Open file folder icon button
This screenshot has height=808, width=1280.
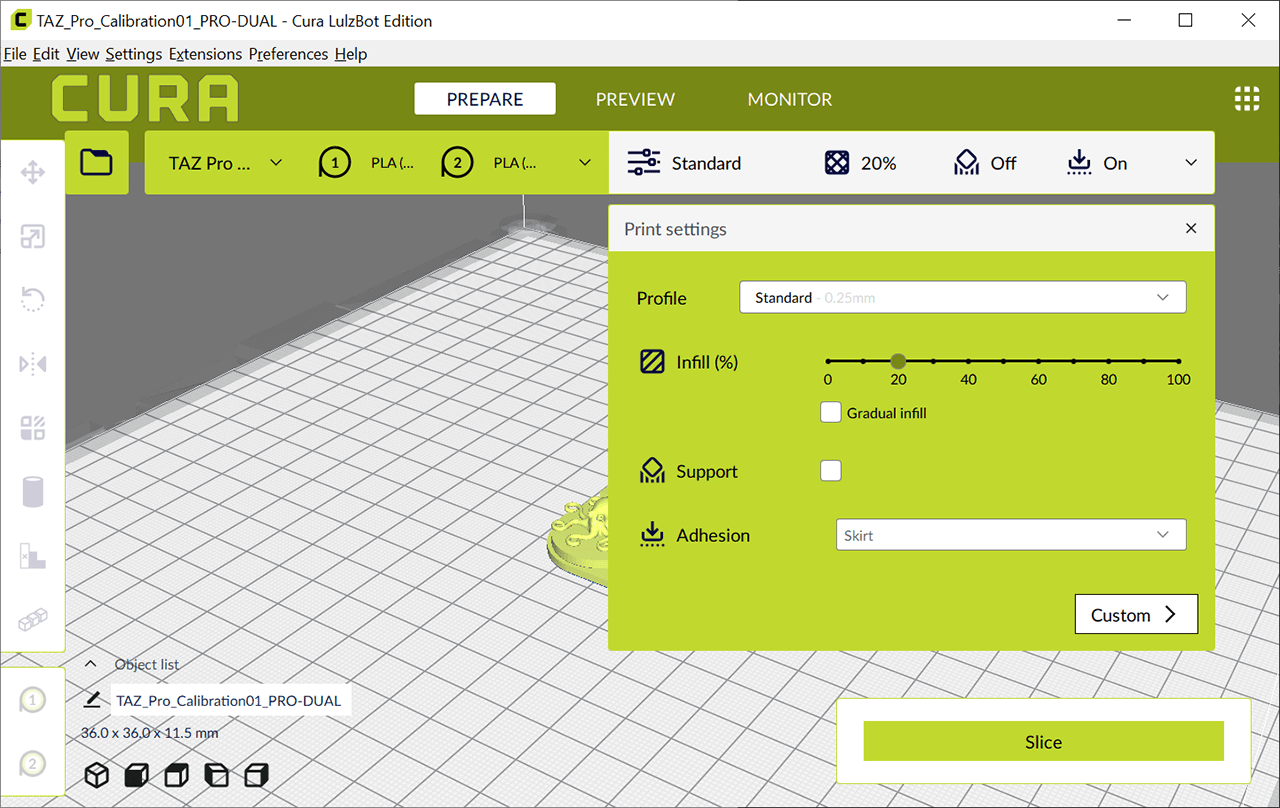click(97, 162)
